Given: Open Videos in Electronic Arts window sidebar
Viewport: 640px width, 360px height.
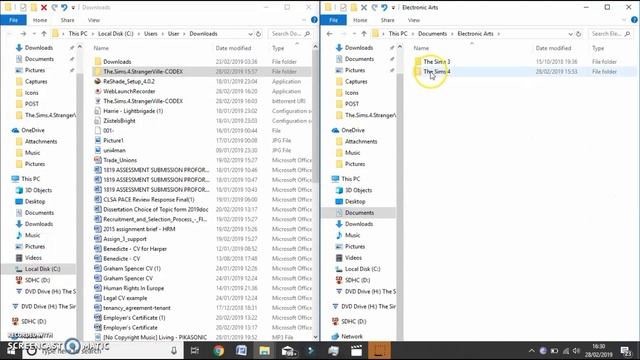Looking at the screenshot, I should click(x=353, y=258).
